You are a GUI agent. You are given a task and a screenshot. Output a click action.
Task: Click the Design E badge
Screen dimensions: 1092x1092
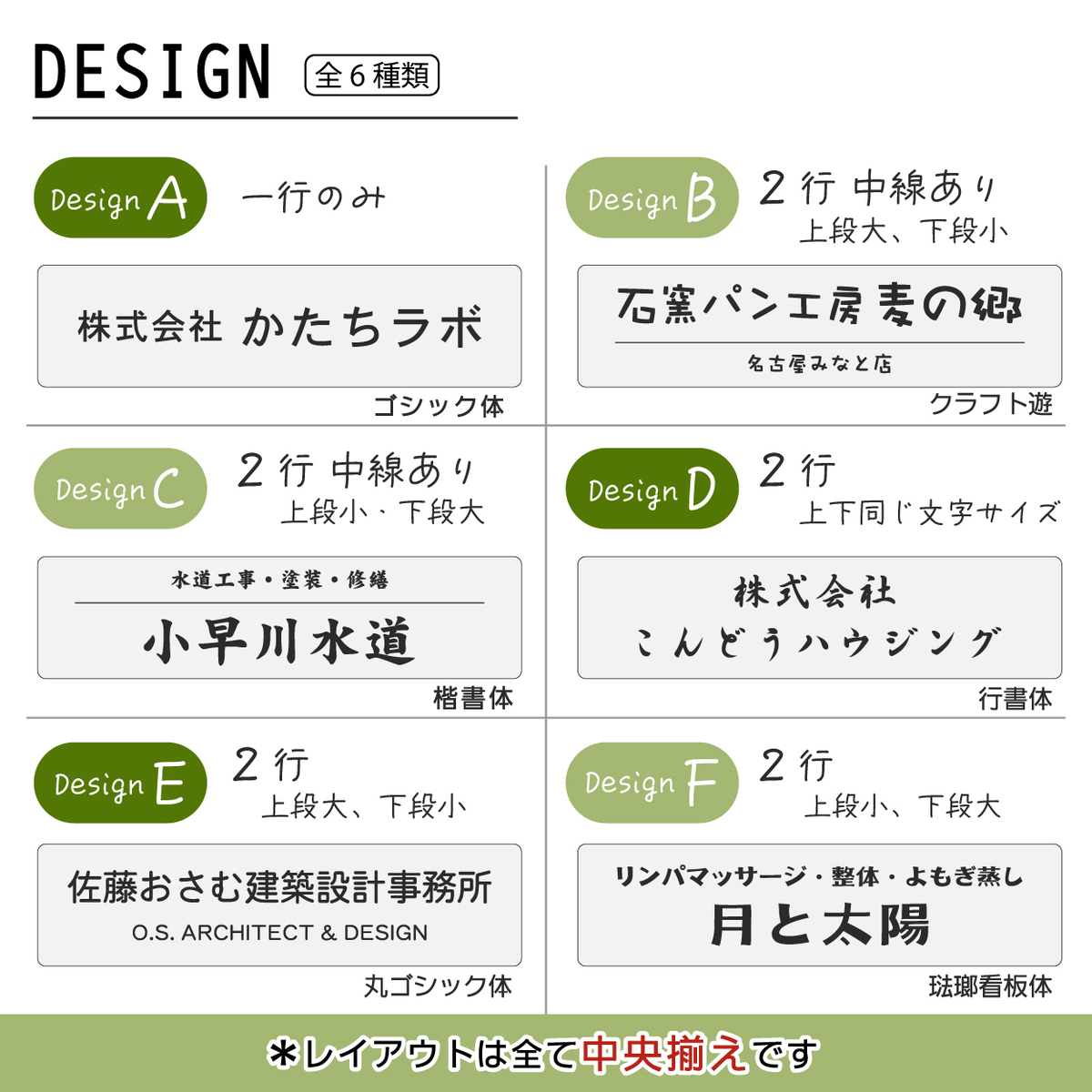point(120,783)
